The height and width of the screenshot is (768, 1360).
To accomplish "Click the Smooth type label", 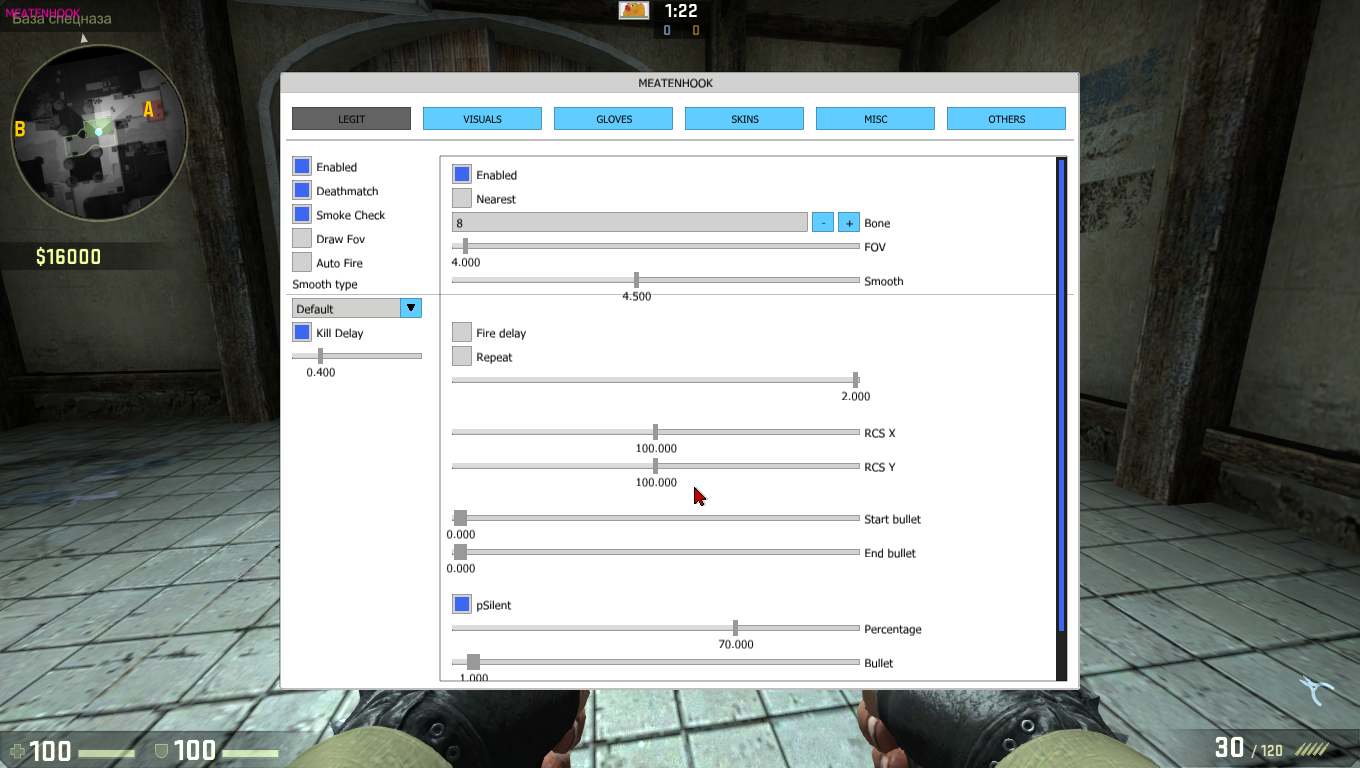I will pyautogui.click(x=325, y=285).
